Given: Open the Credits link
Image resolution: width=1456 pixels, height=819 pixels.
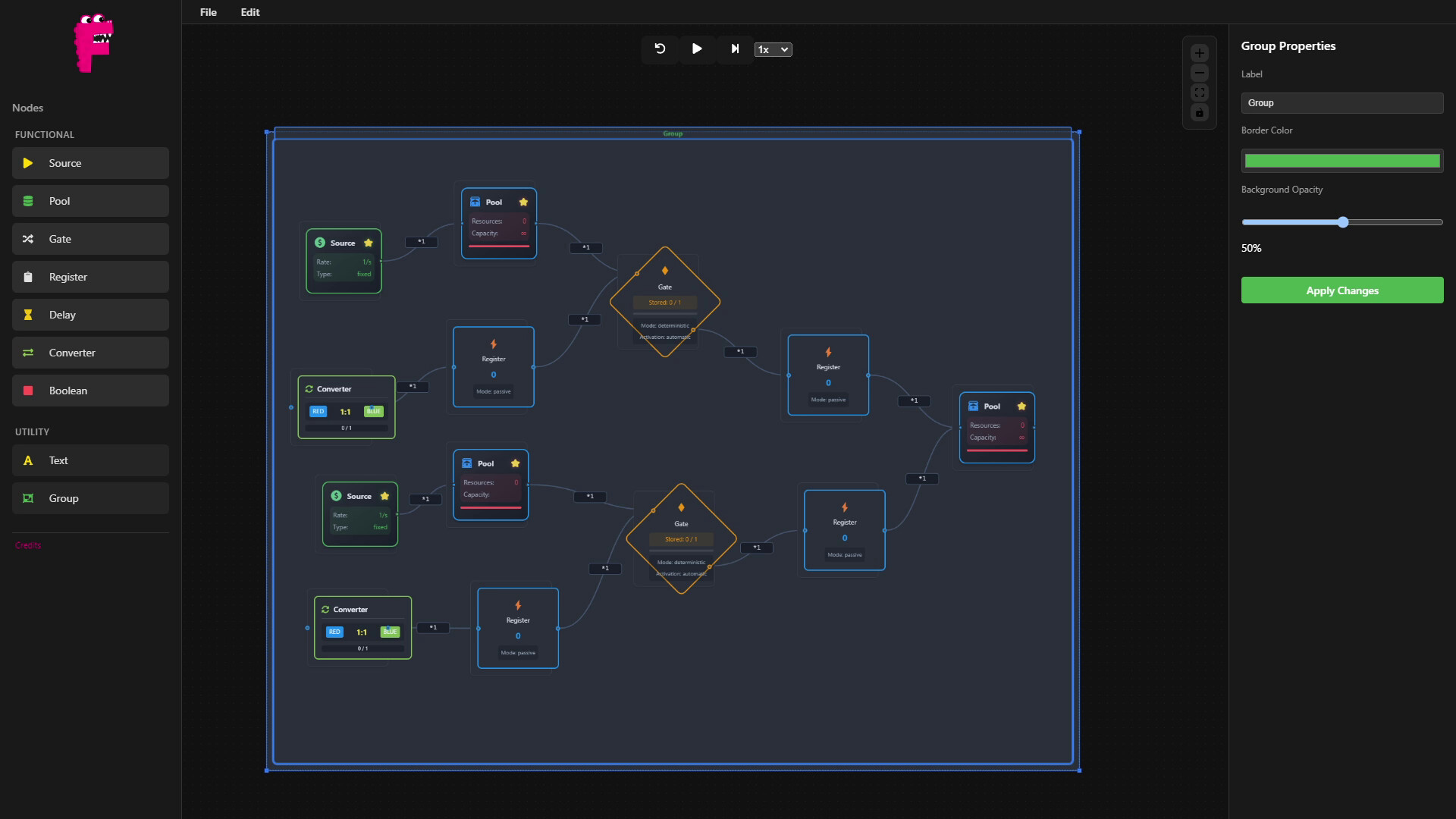Looking at the screenshot, I should 27,544.
